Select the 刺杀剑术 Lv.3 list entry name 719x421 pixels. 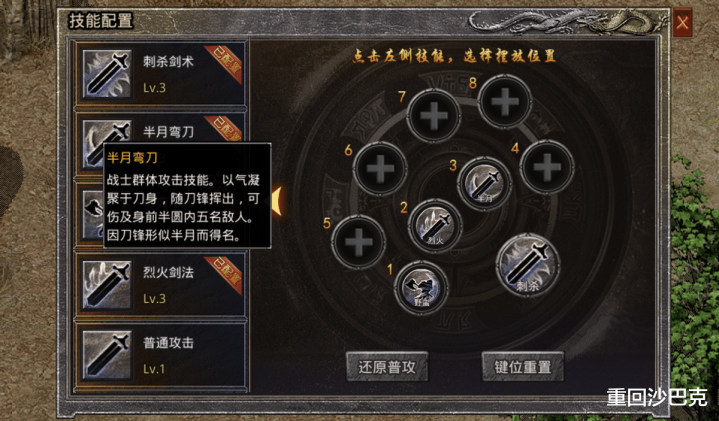point(168,61)
